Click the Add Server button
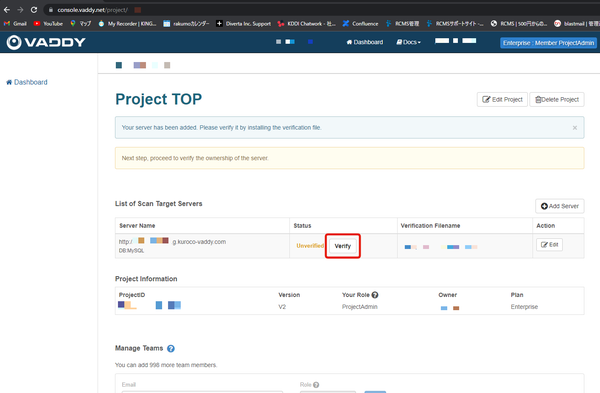600x393 pixels. pyautogui.click(x=559, y=206)
